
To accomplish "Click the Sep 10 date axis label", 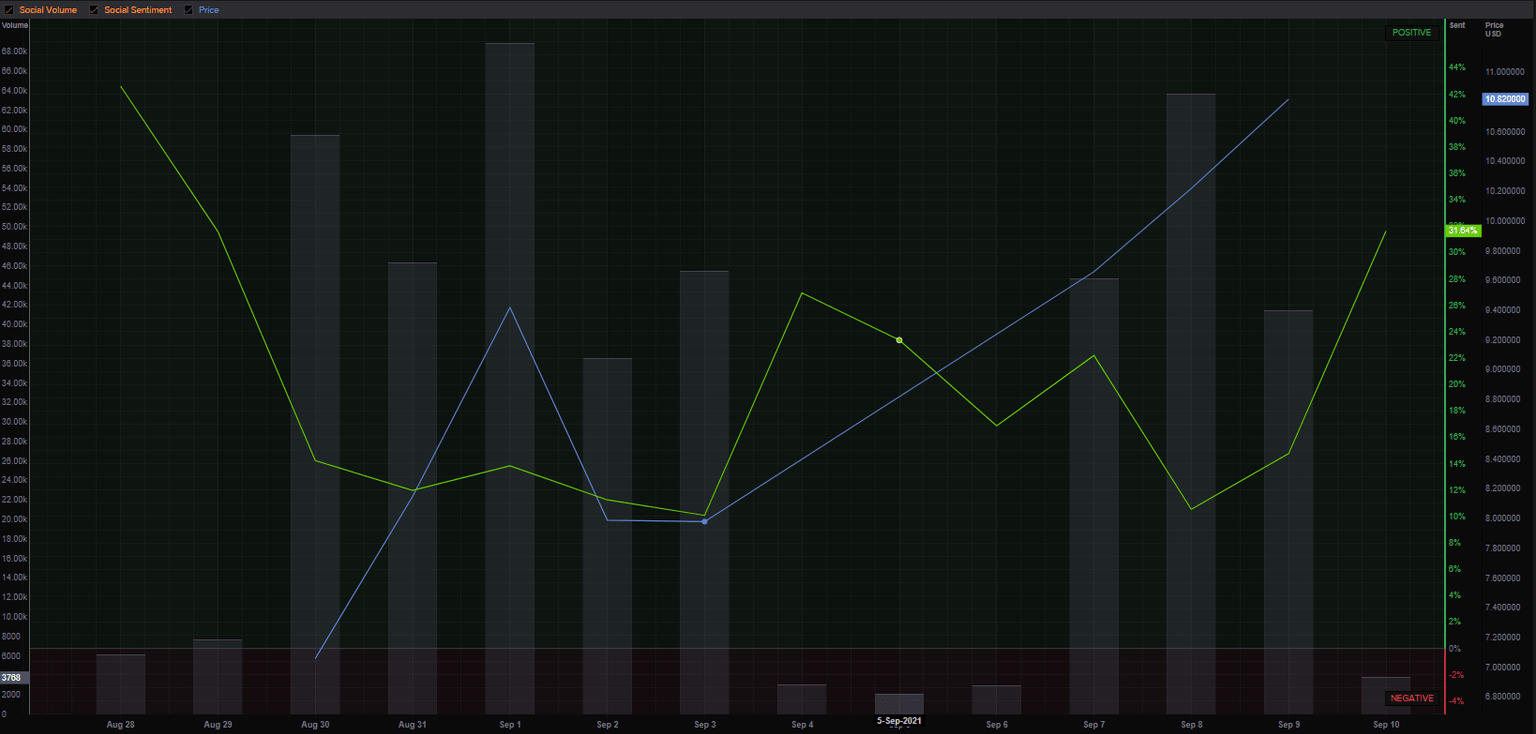I will tap(1386, 724).
